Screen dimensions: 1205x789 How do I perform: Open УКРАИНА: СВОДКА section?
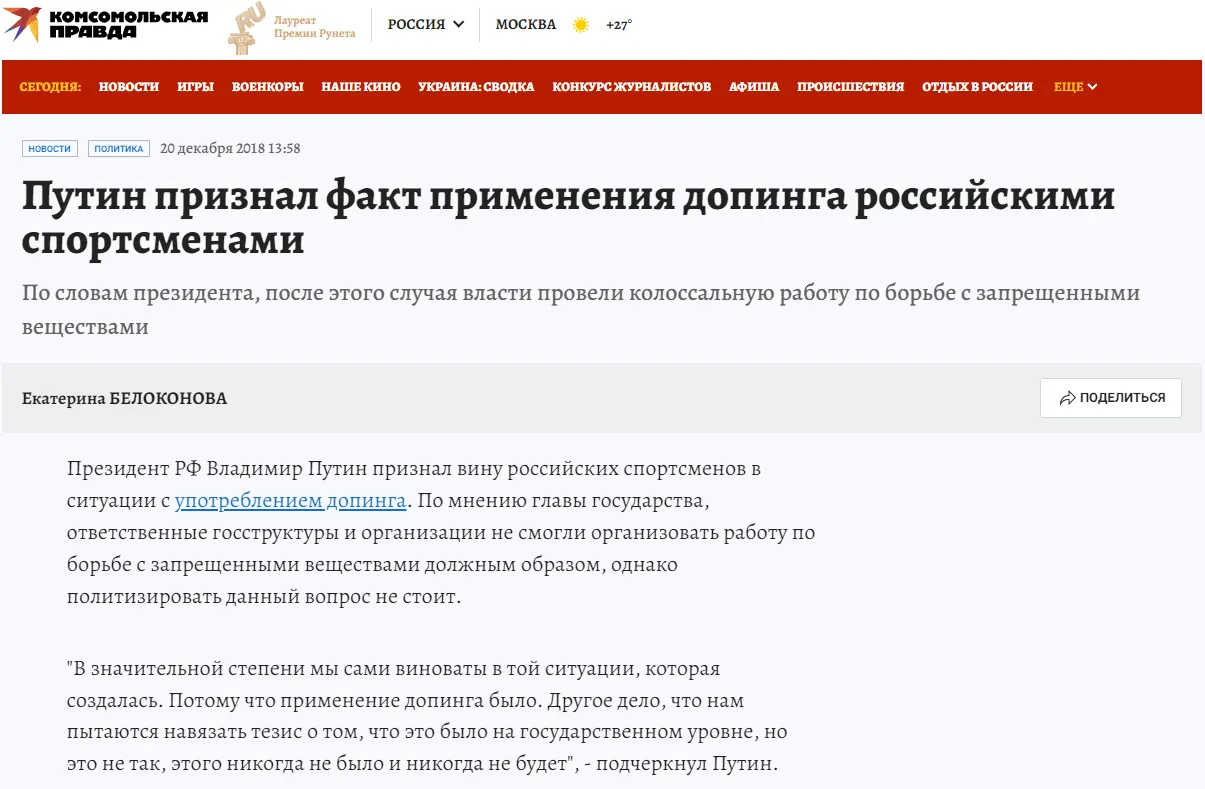[x=476, y=87]
